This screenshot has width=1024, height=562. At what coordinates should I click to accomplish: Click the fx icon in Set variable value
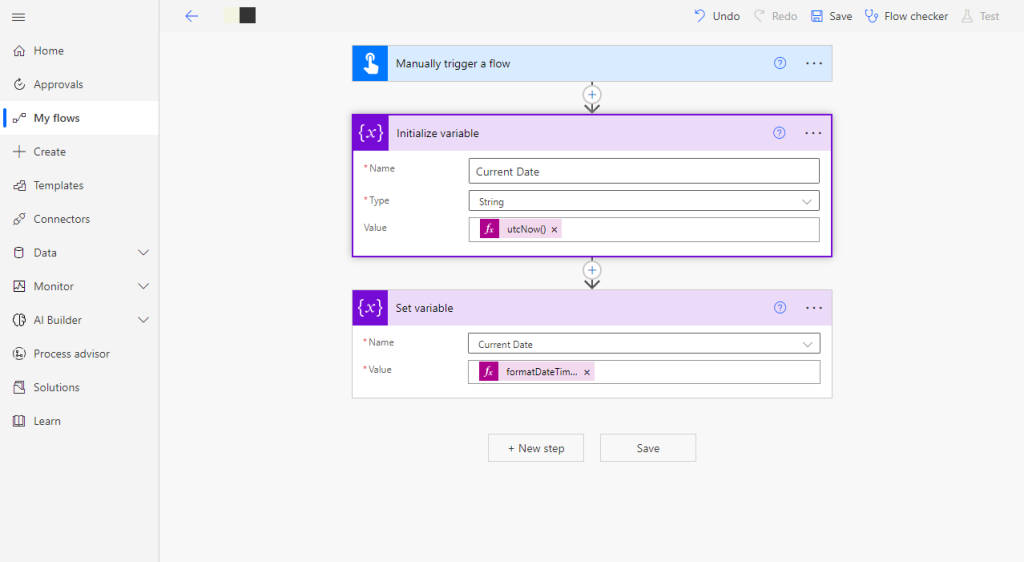point(488,372)
